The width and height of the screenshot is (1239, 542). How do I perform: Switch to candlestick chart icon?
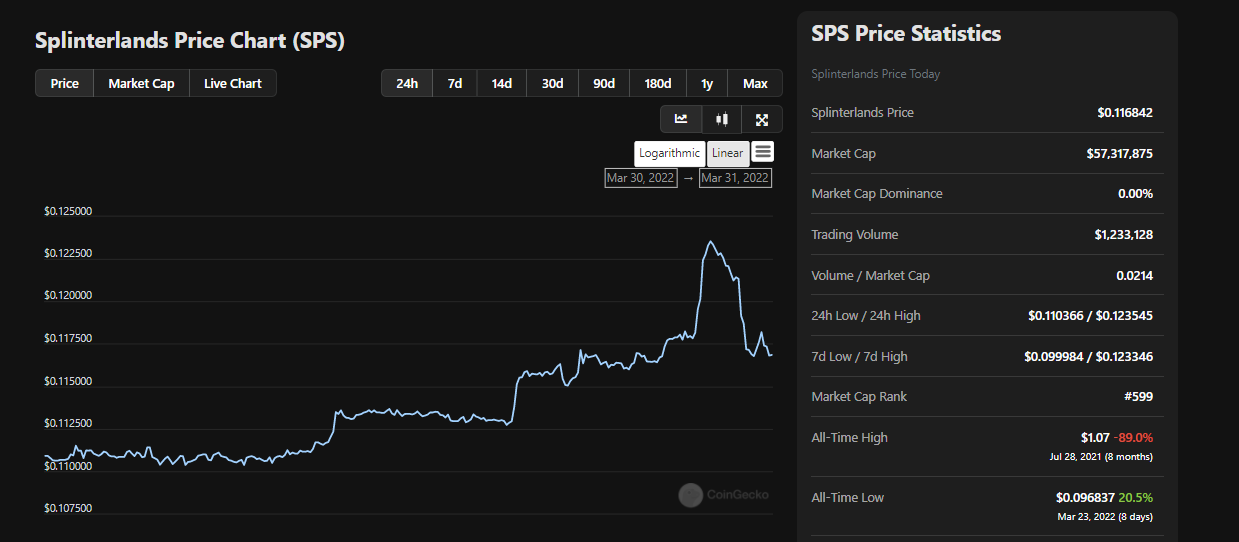(722, 119)
